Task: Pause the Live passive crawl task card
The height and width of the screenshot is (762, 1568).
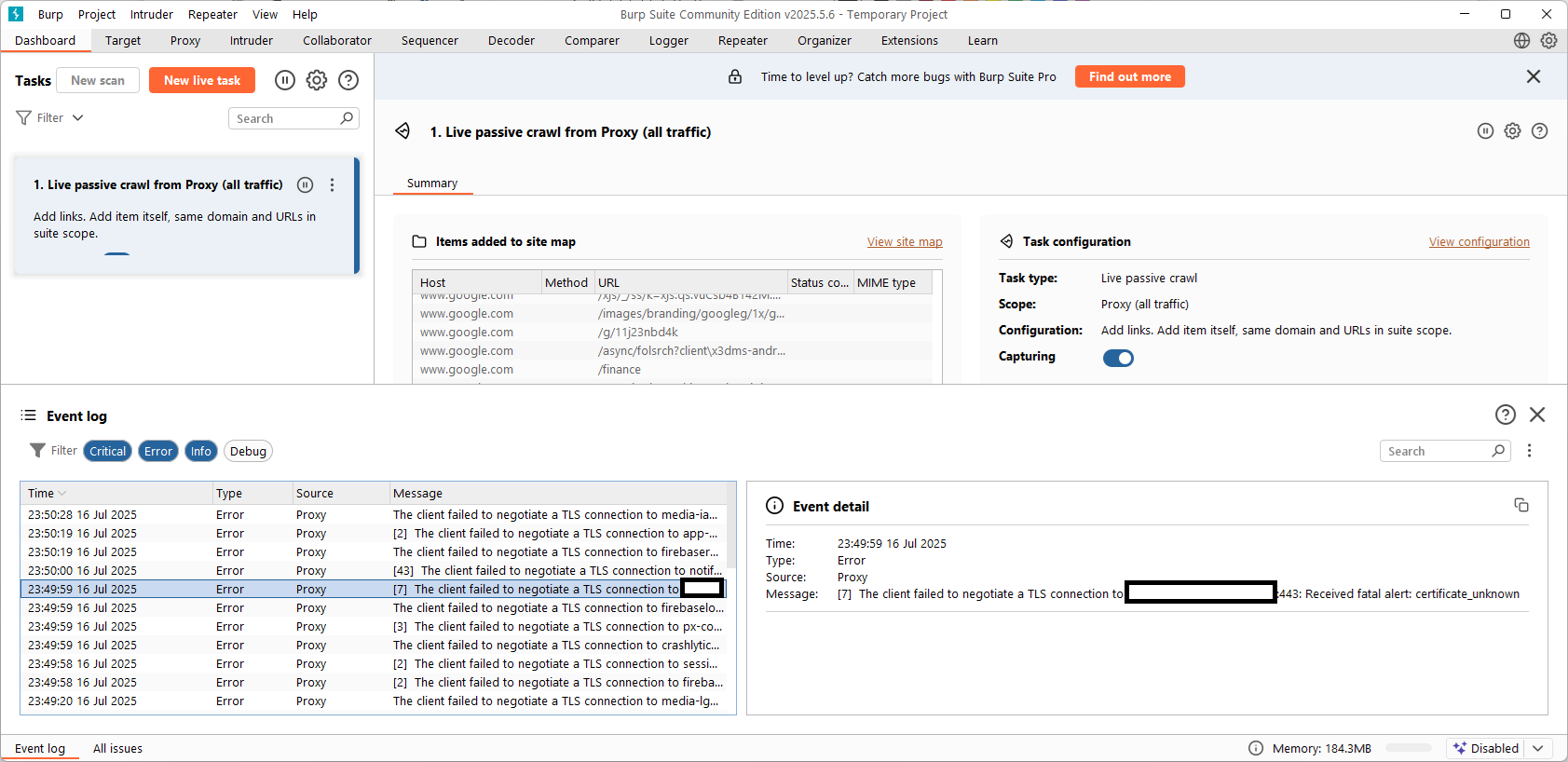Action: coord(305,184)
